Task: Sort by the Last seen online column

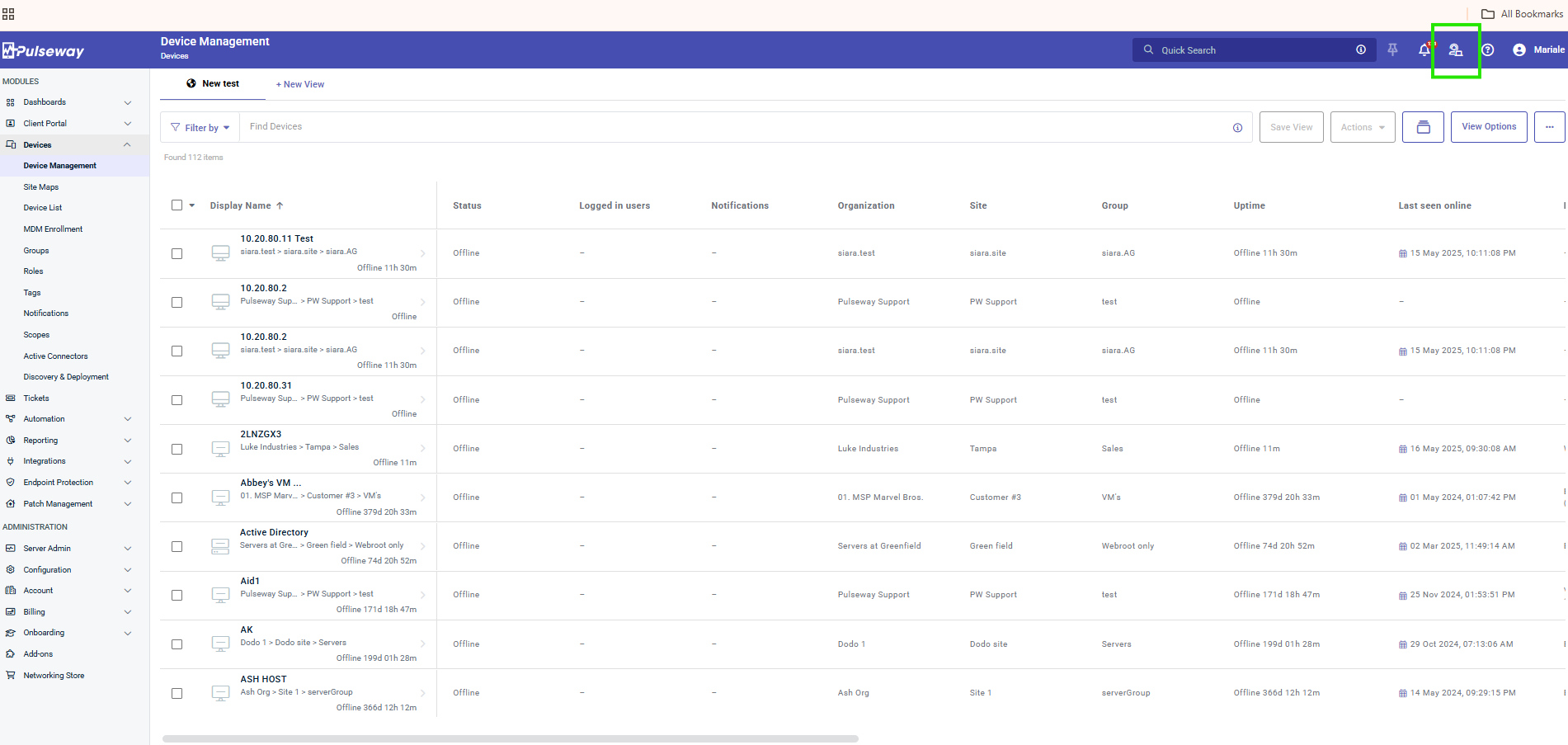Action: pos(1434,205)
